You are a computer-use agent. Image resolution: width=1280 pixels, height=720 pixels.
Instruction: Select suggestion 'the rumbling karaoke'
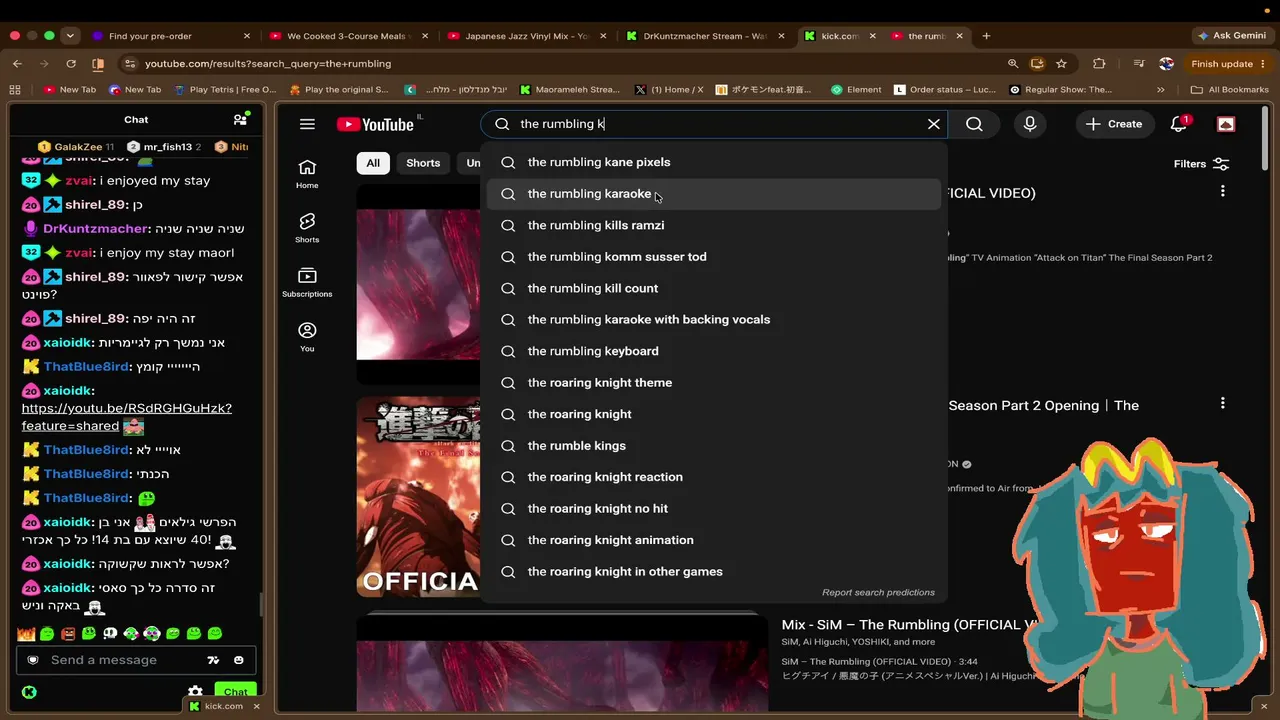click(714, 194)
